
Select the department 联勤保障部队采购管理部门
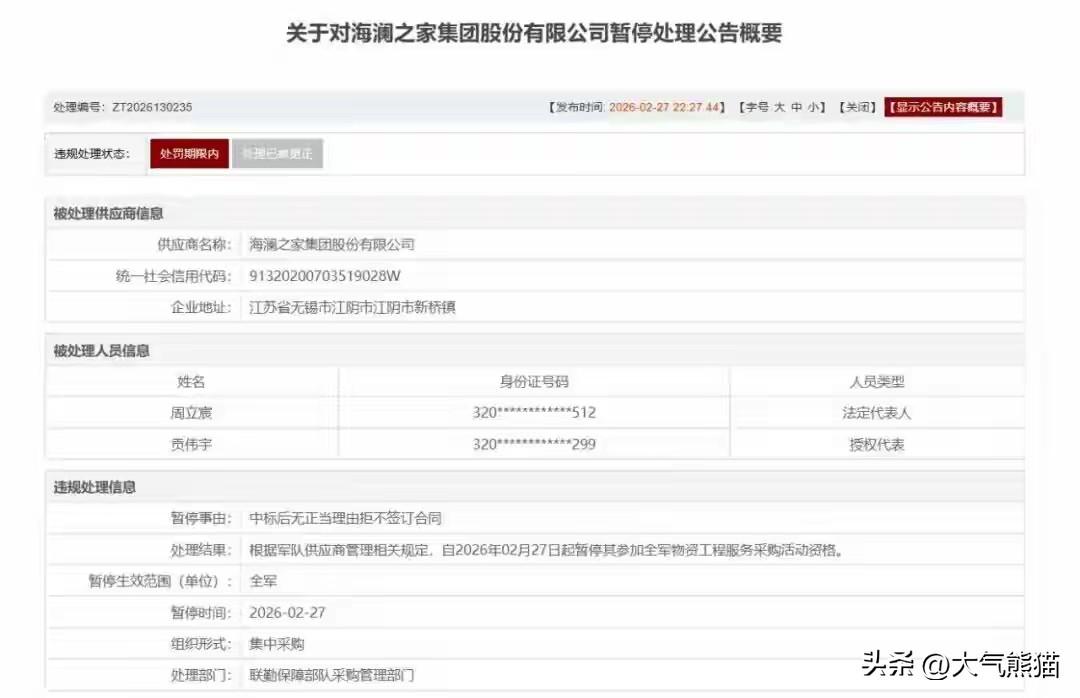pos(332,675)
